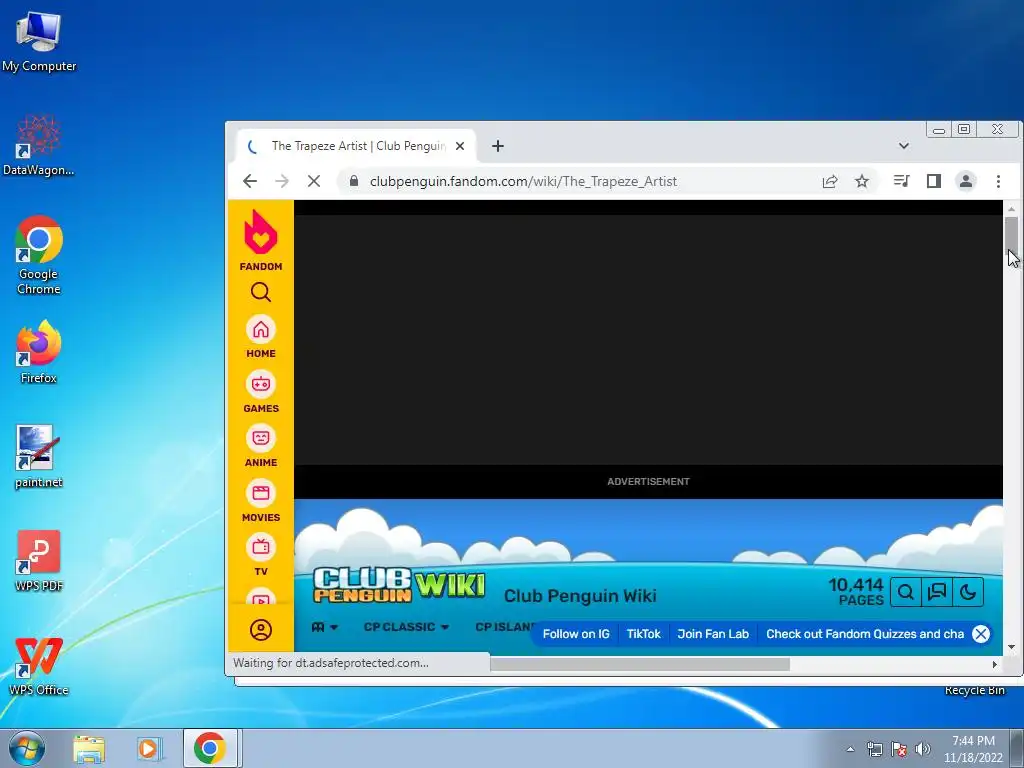Click vertical scrollbar down arrow
Screen dimensions: 1024x768
1011,647
